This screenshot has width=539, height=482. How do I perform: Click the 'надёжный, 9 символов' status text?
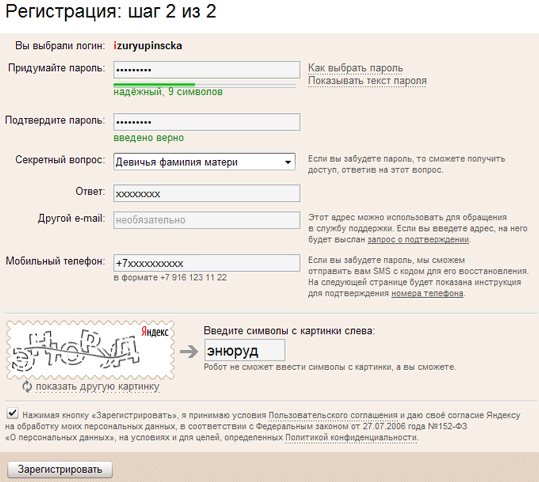(168, 92)
